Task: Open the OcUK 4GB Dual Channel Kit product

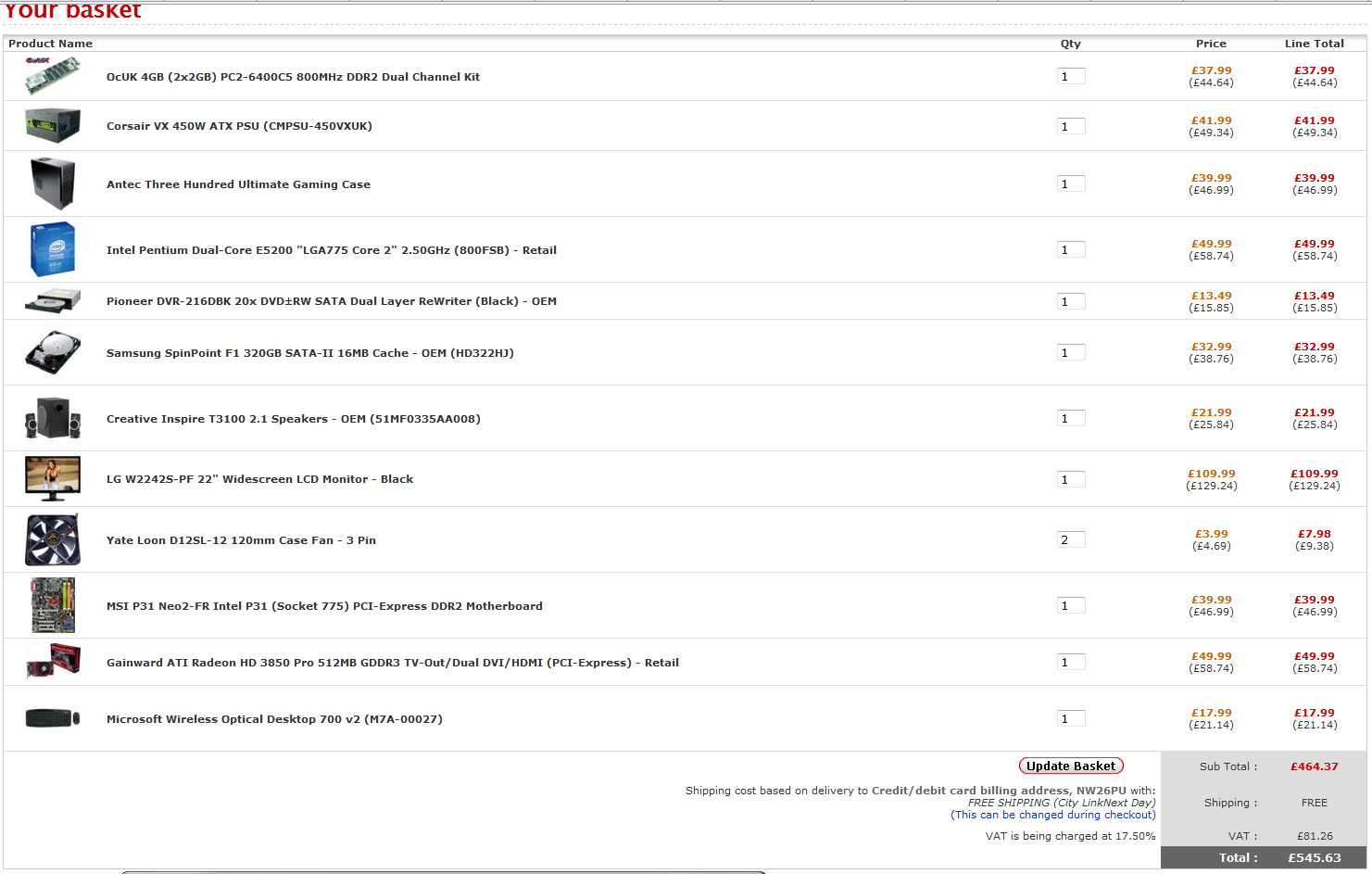Action: tap(293, 77)
